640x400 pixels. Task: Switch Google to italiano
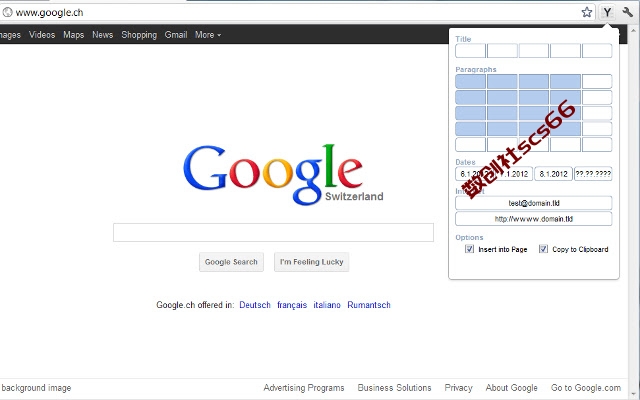point(327,305)
